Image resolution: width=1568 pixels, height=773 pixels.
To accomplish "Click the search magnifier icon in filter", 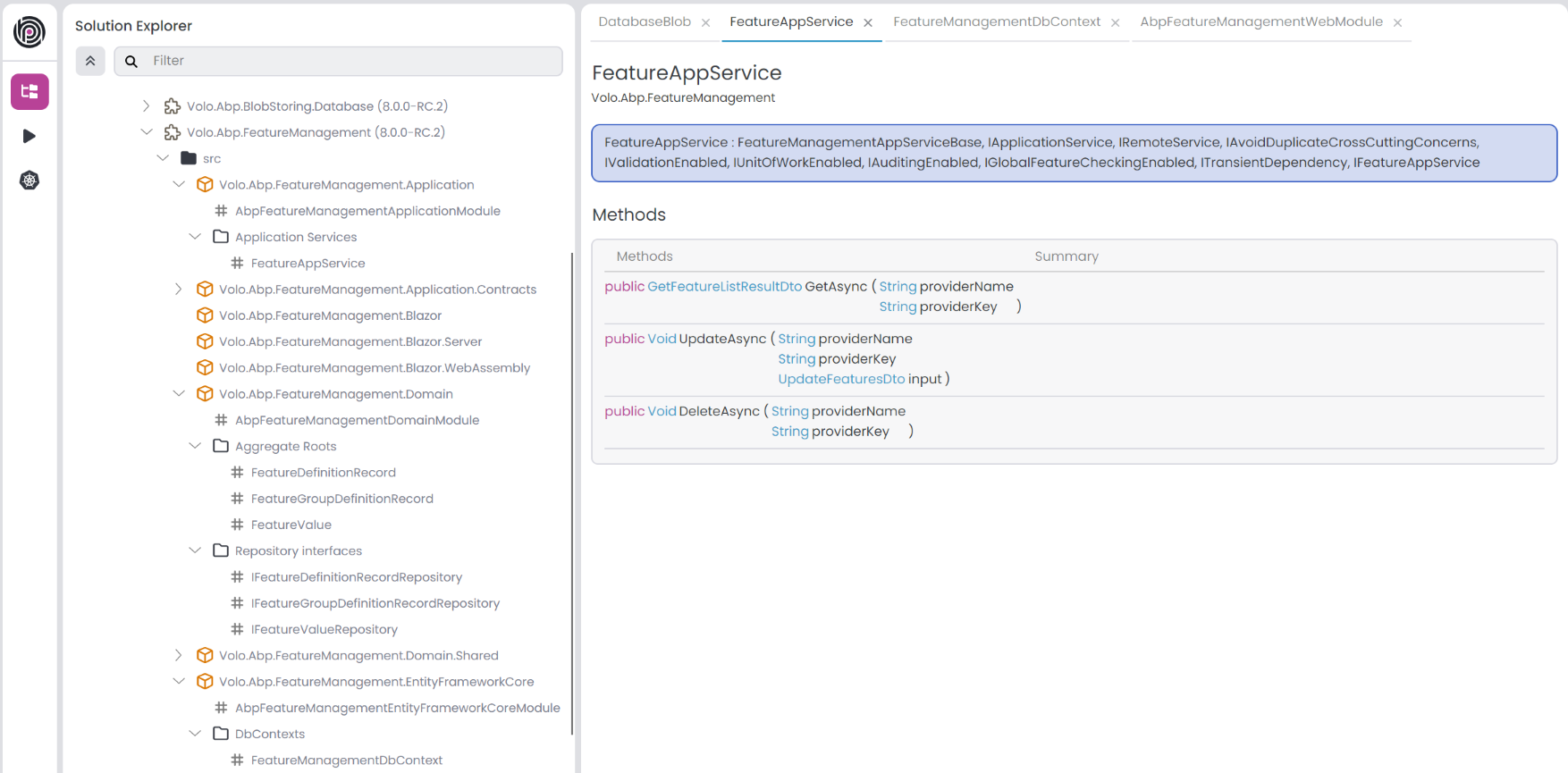I will click(131, 61).
